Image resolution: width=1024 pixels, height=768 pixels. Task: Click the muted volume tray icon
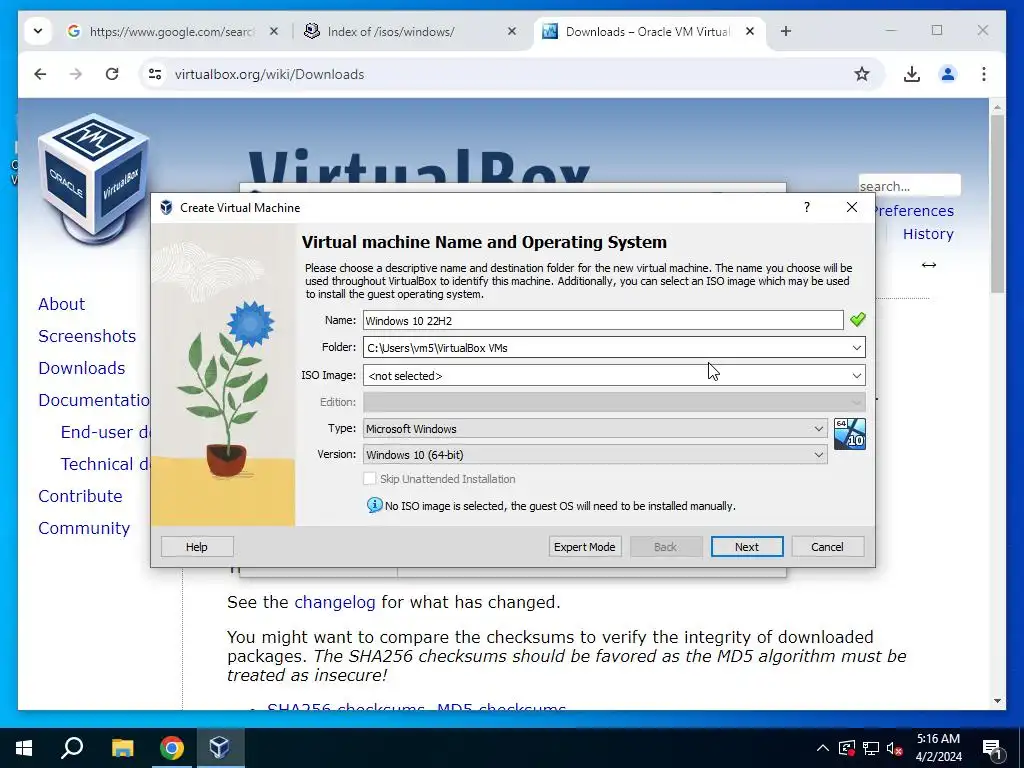tap(894, 748)
